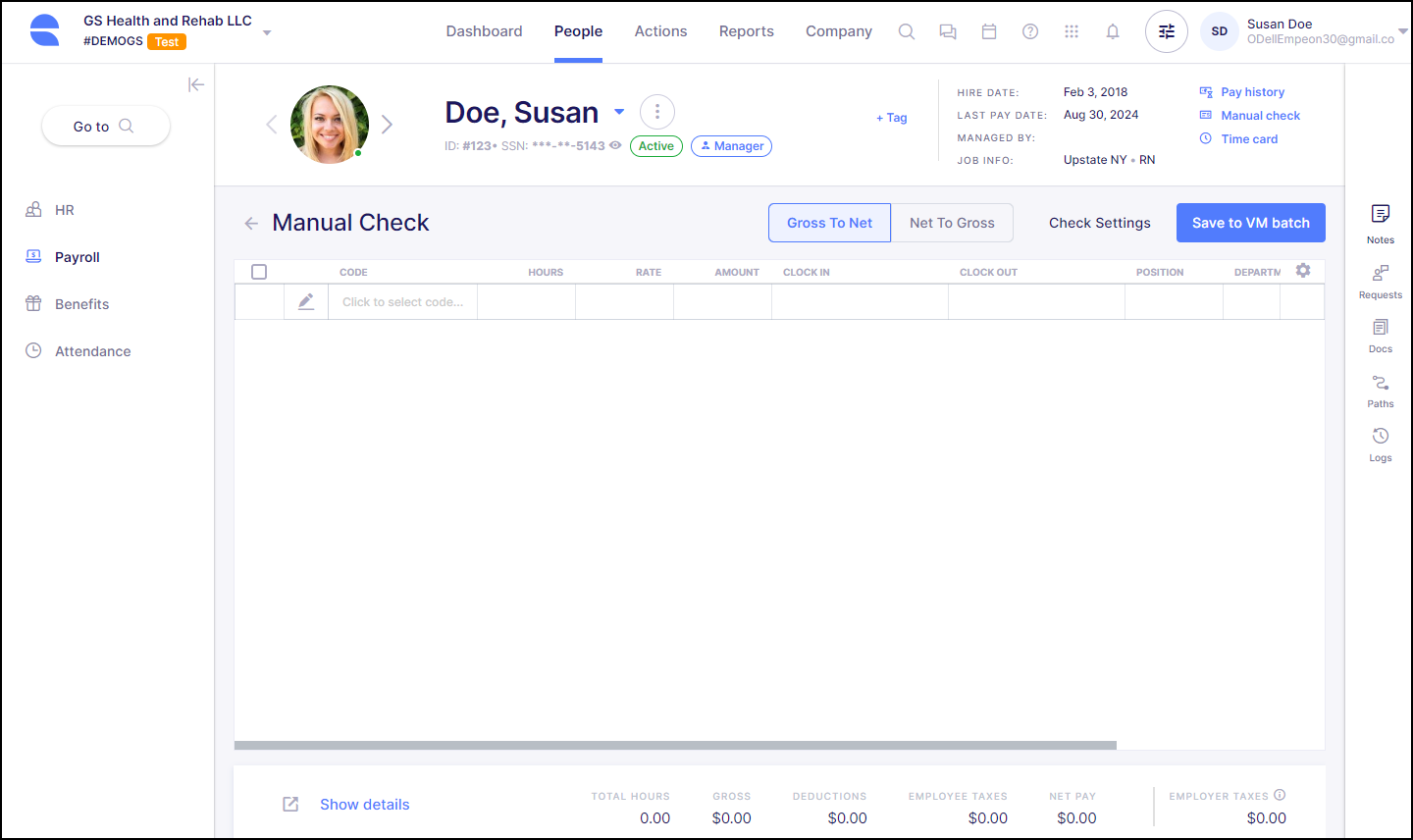
Task: Switch to Net To Gross mode
Action: click(951, 223)
